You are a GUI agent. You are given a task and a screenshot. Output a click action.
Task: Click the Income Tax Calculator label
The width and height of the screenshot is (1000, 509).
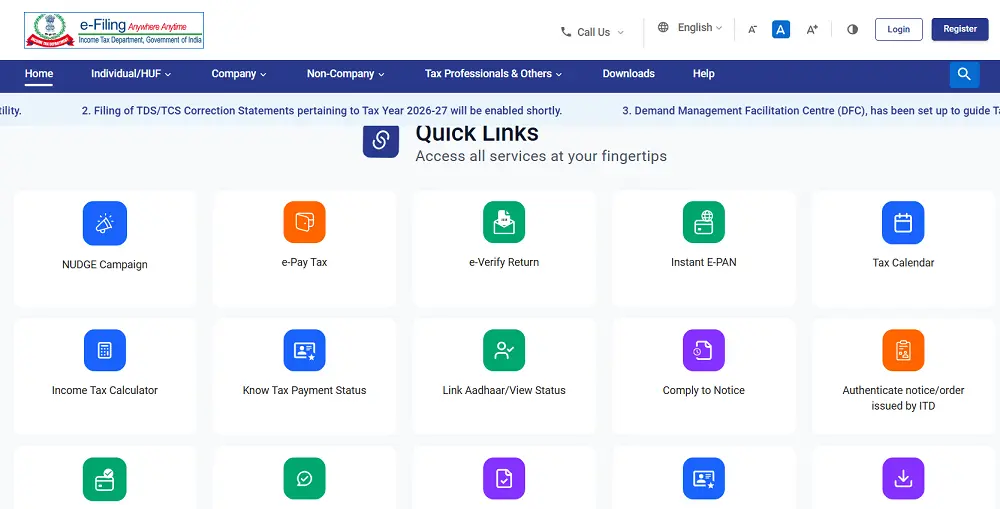[105, 390]
